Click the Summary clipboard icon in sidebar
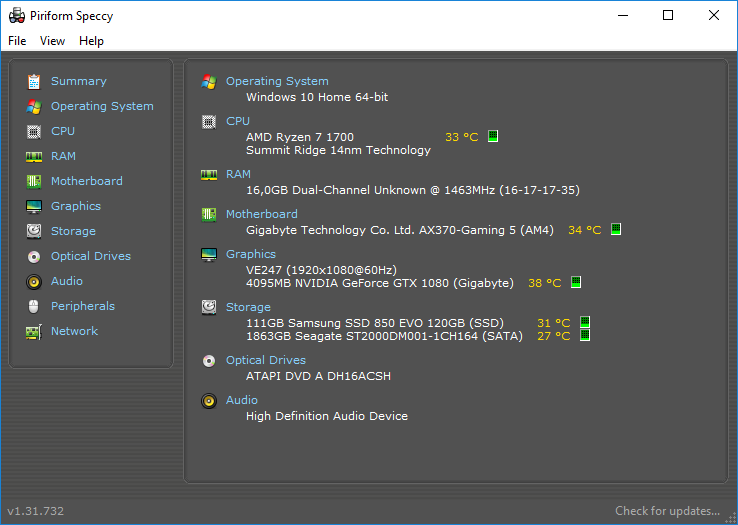Screen dimensions: 738x525 click(x=34, y=81)
